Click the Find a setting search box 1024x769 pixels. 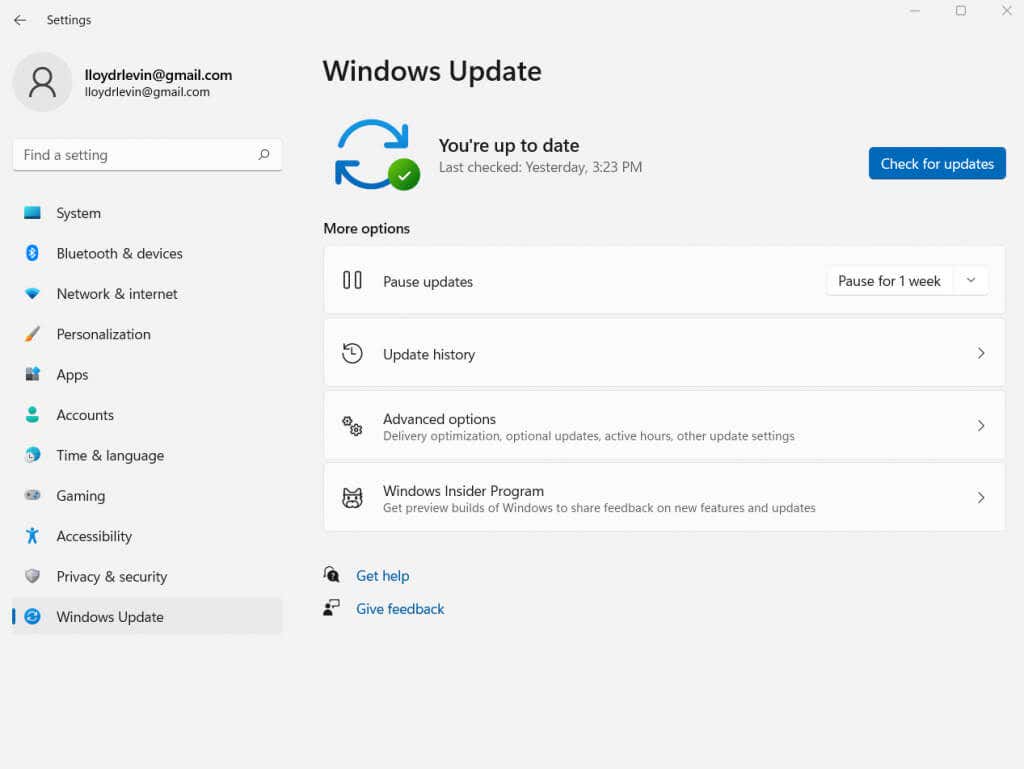(147, 155)
